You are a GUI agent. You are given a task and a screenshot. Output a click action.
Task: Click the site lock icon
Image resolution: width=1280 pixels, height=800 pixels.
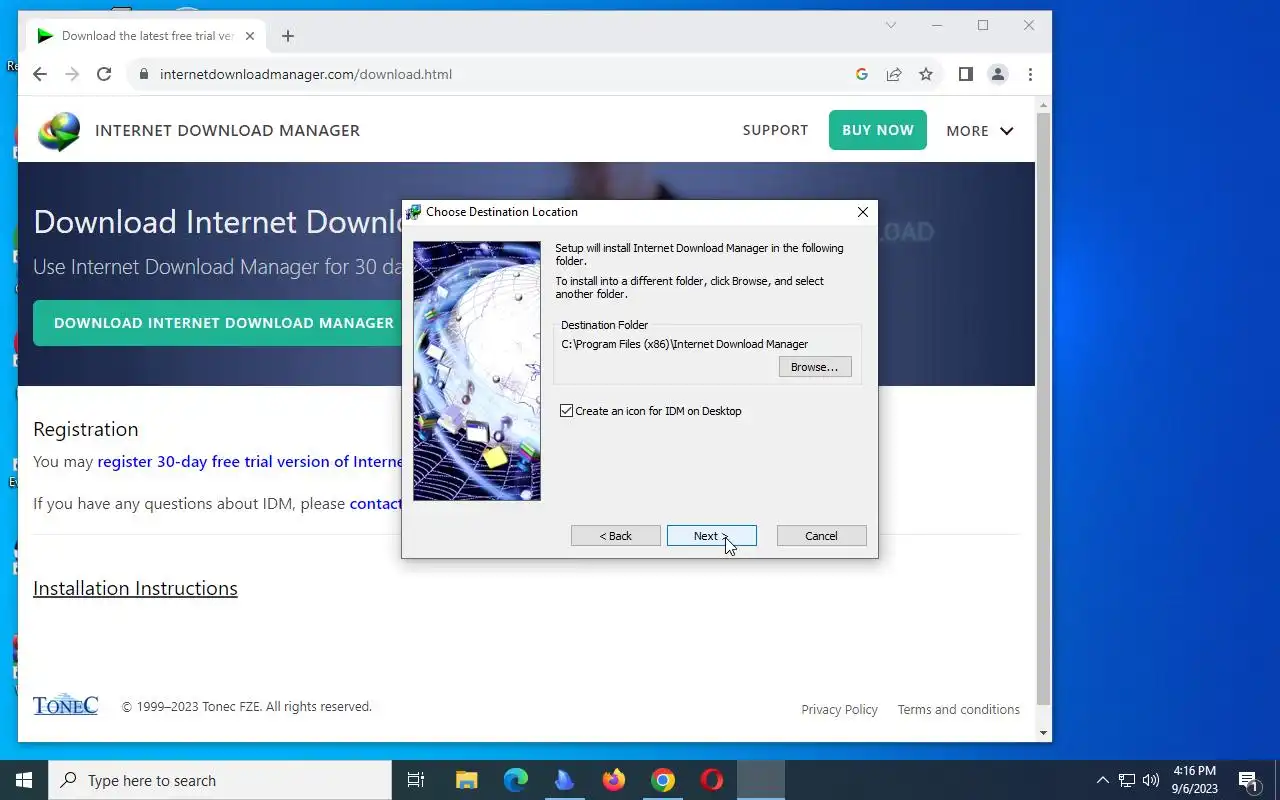(143, 74)
